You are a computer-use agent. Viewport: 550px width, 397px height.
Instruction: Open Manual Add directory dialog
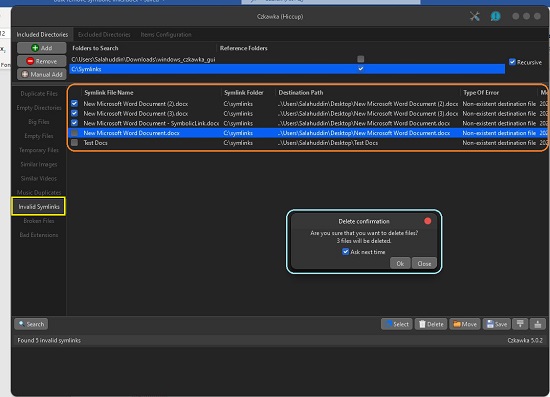pos(42,74)
